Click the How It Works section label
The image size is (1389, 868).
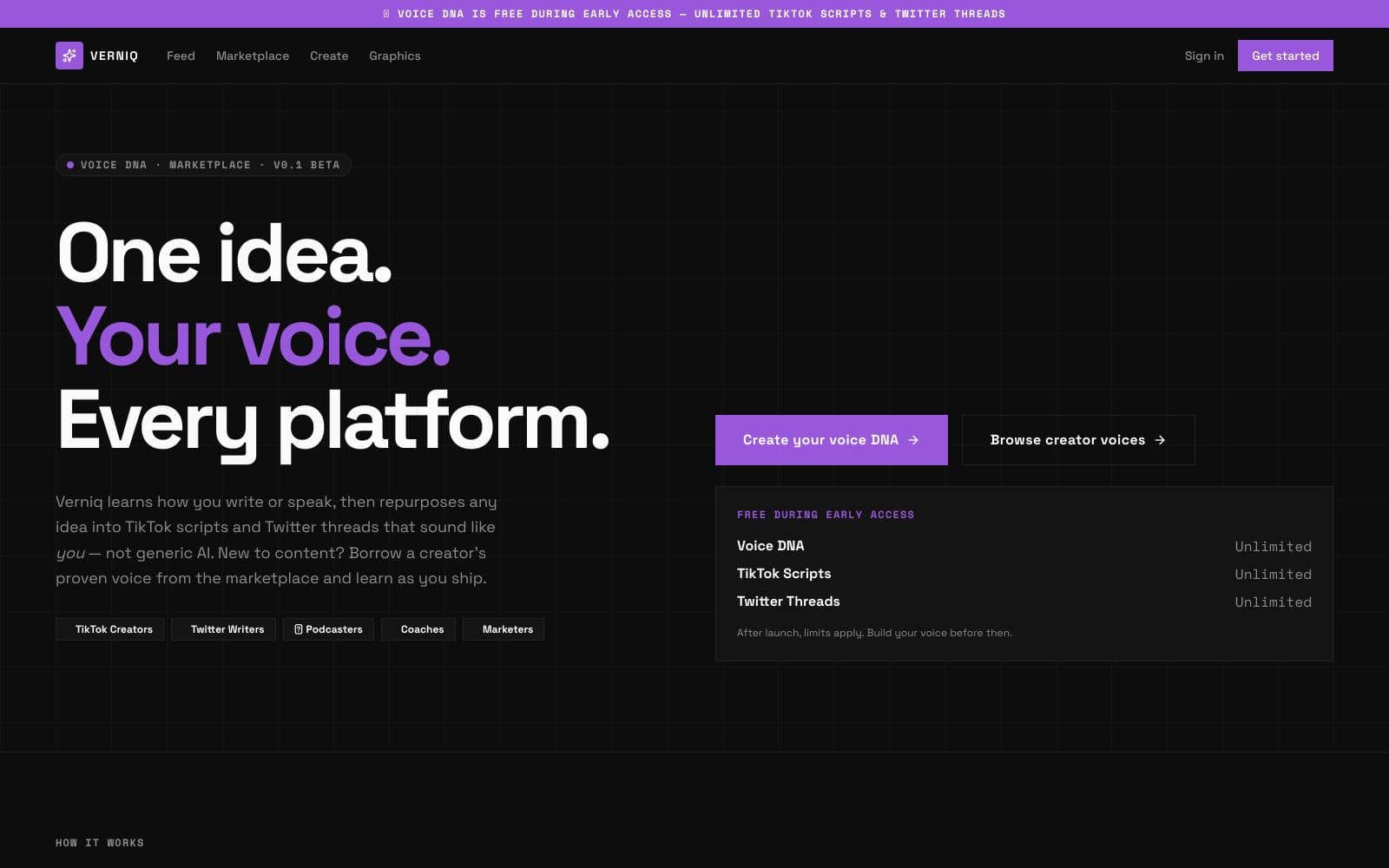pos(100,843)
